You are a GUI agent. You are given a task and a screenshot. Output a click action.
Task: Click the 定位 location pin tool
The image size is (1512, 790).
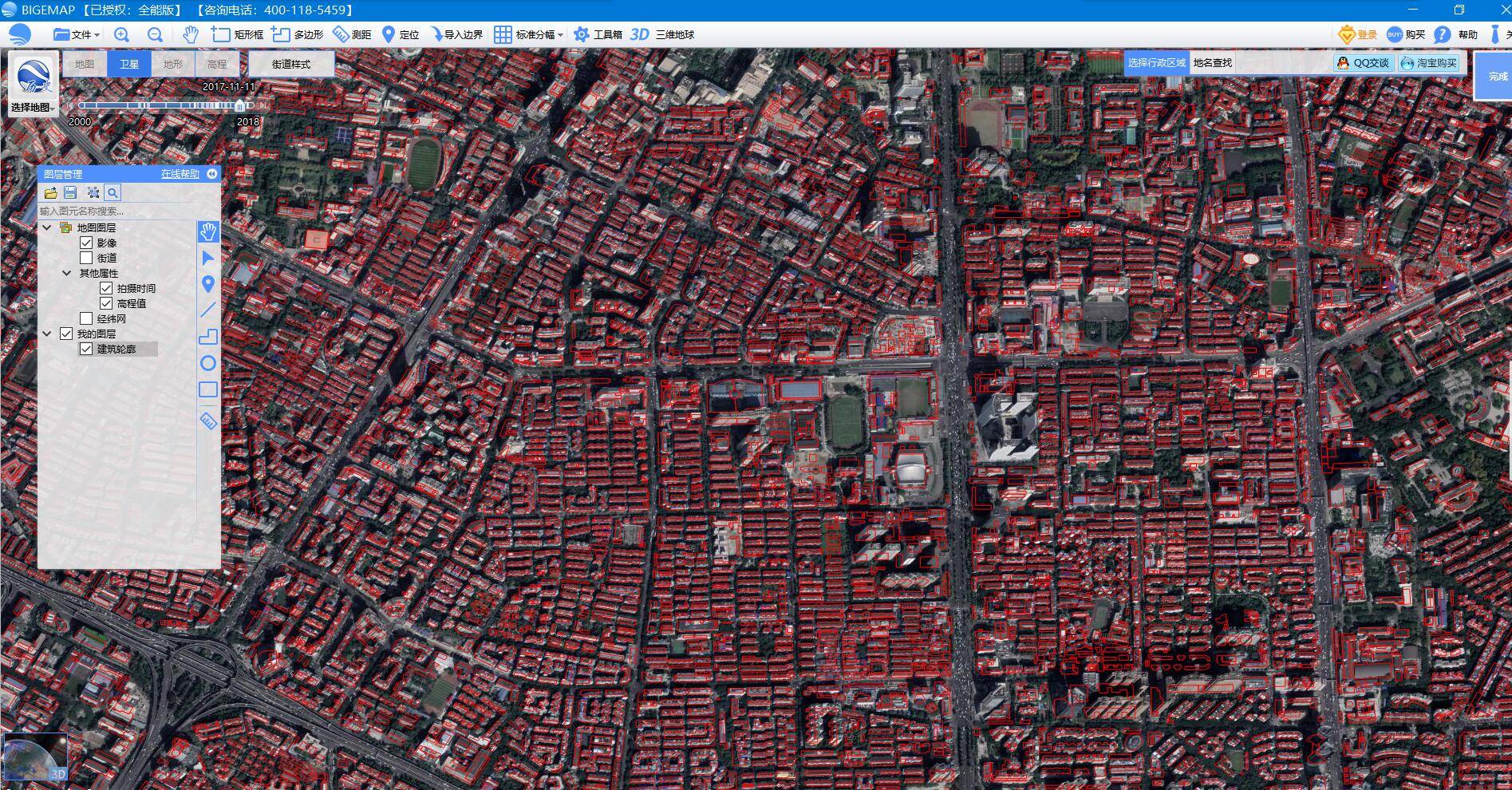tap(400, 34)
